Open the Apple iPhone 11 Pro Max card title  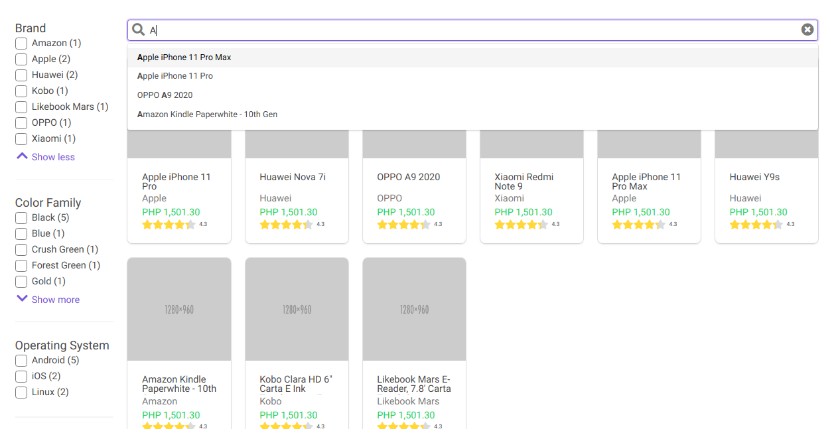click(646, 181)
